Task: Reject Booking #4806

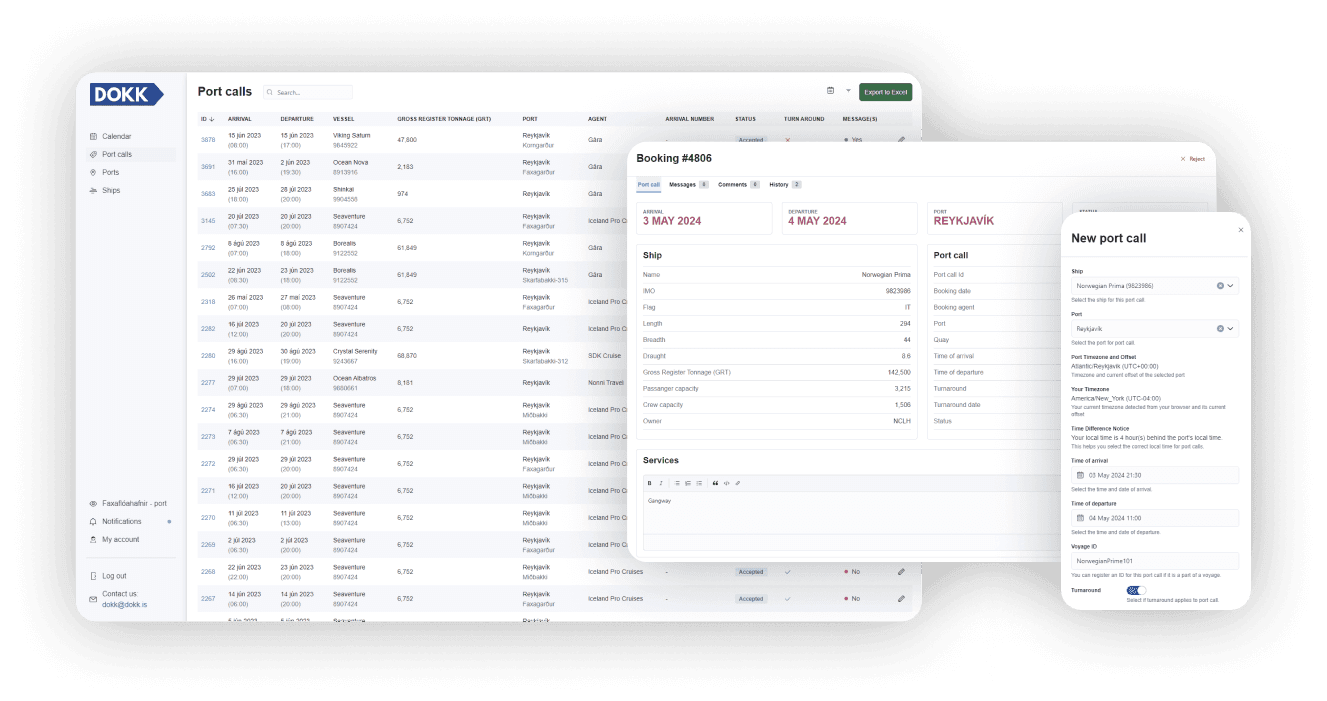Action: click(1192, 159)
